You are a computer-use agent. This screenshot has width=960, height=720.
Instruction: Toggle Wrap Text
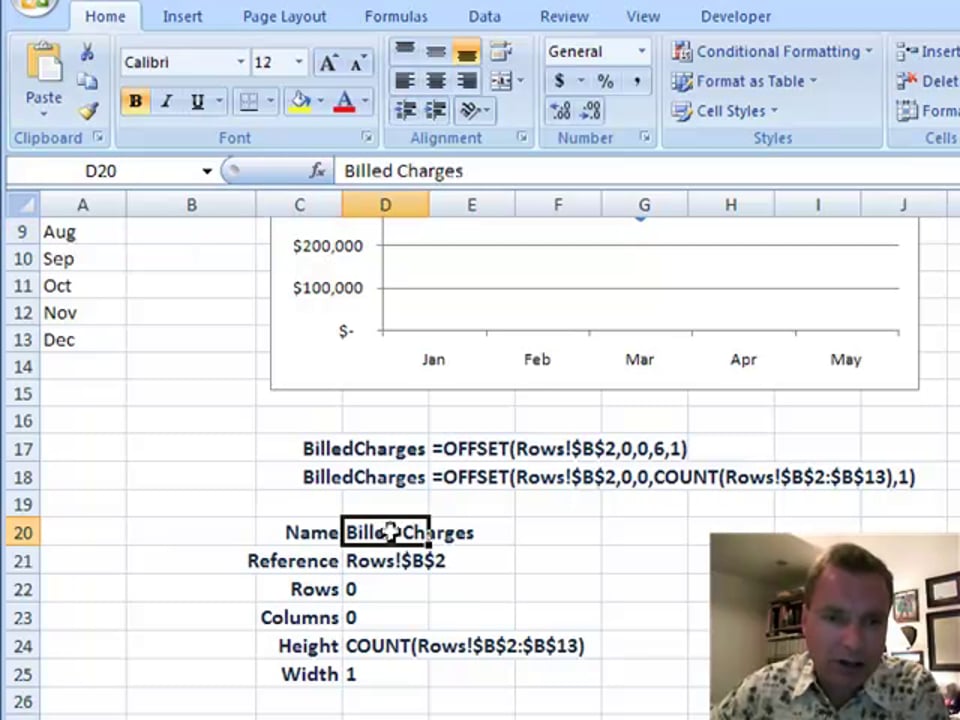click(x=501, y=51)
